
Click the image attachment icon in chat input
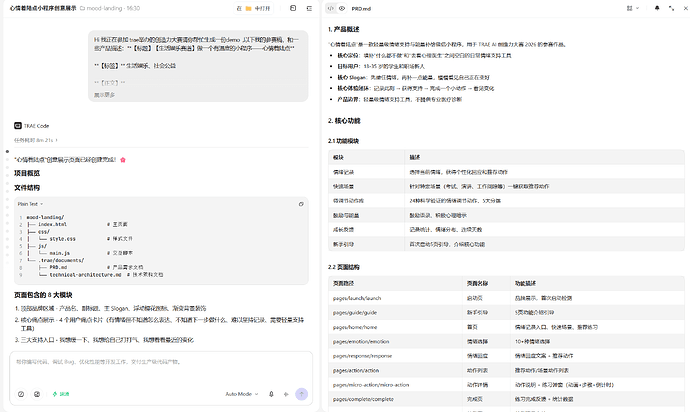[x=37, y=394]
